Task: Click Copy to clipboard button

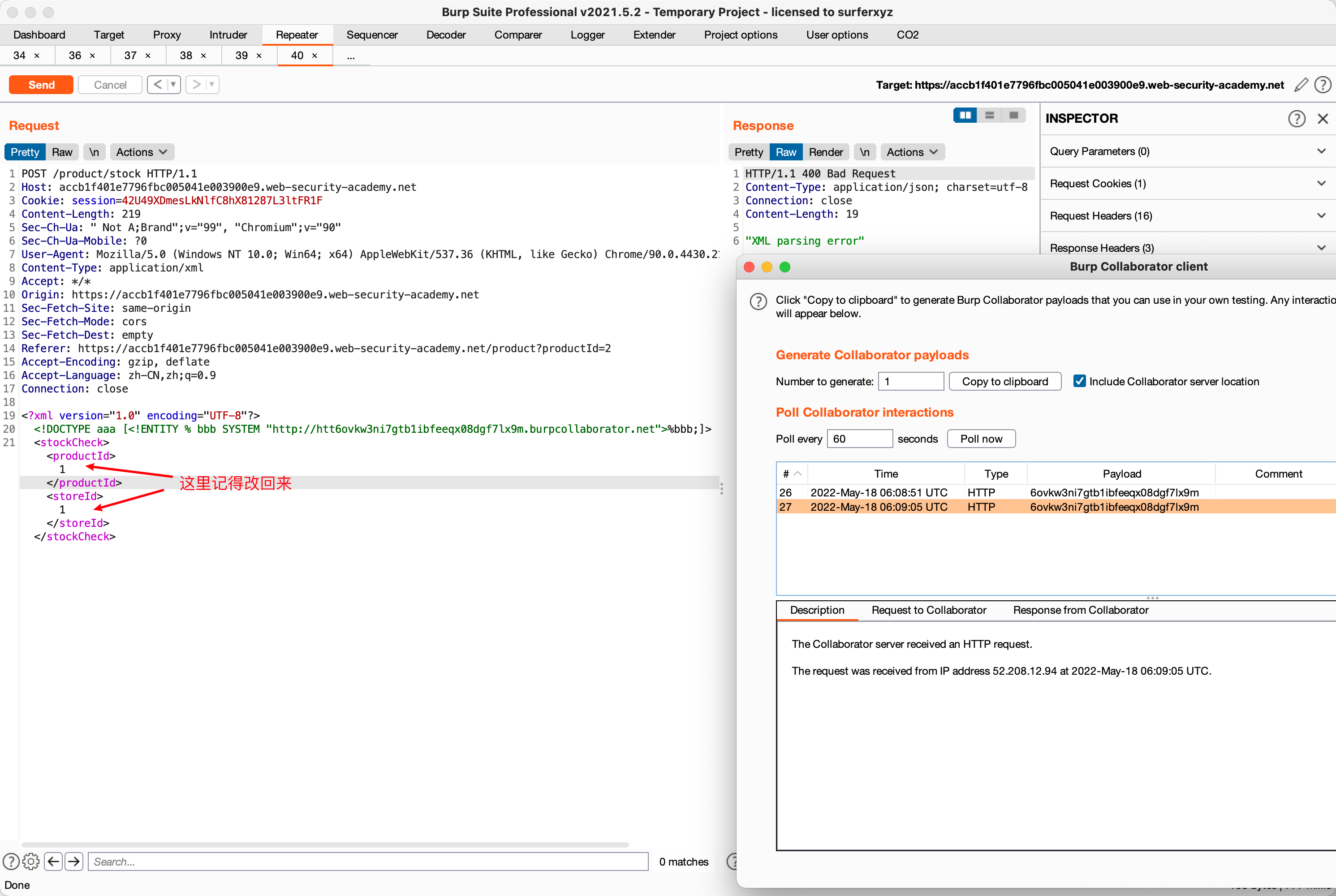Action: point(1004,381)
